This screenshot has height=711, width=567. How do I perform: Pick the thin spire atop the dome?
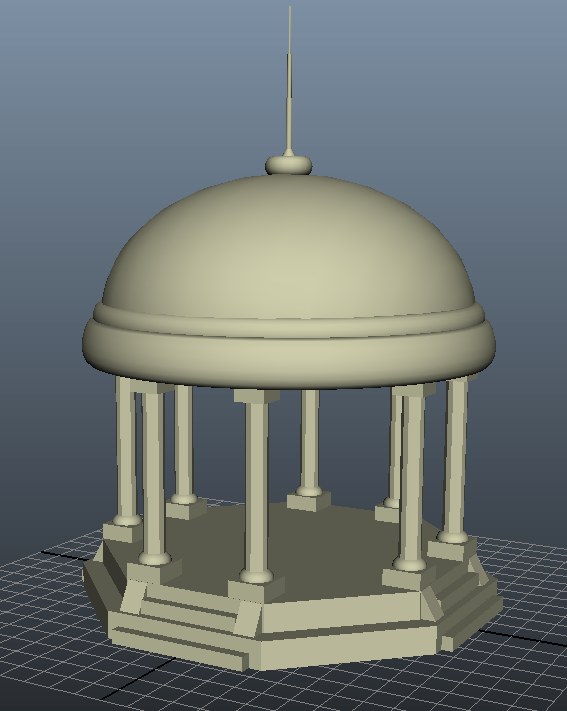(x=289, y=82)
